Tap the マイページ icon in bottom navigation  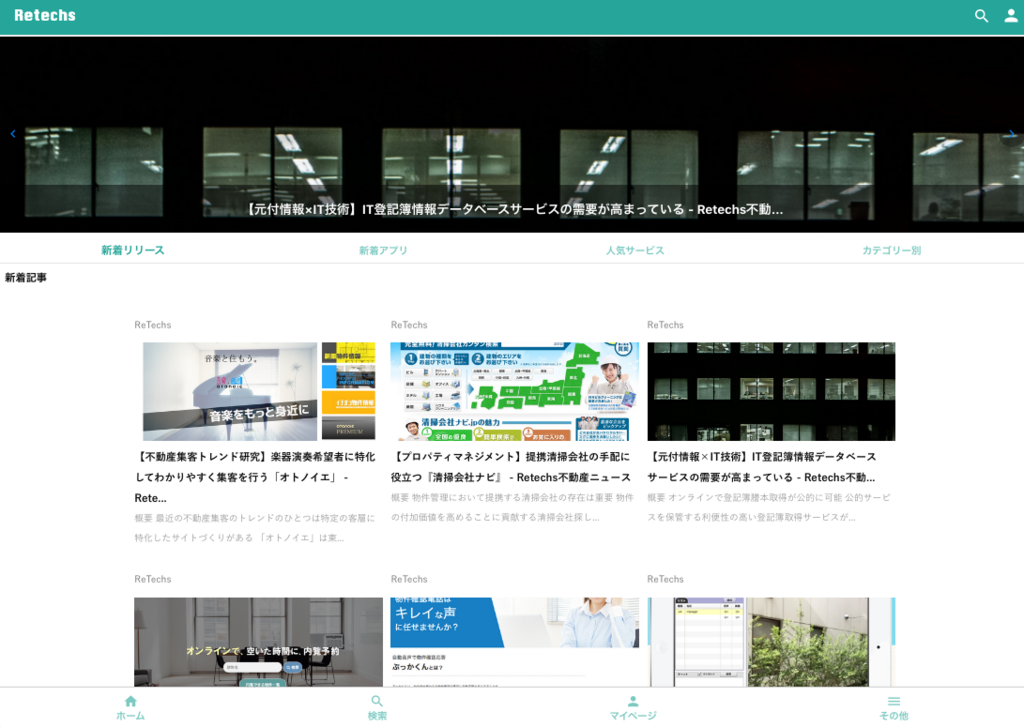click(x=633, y=702)
